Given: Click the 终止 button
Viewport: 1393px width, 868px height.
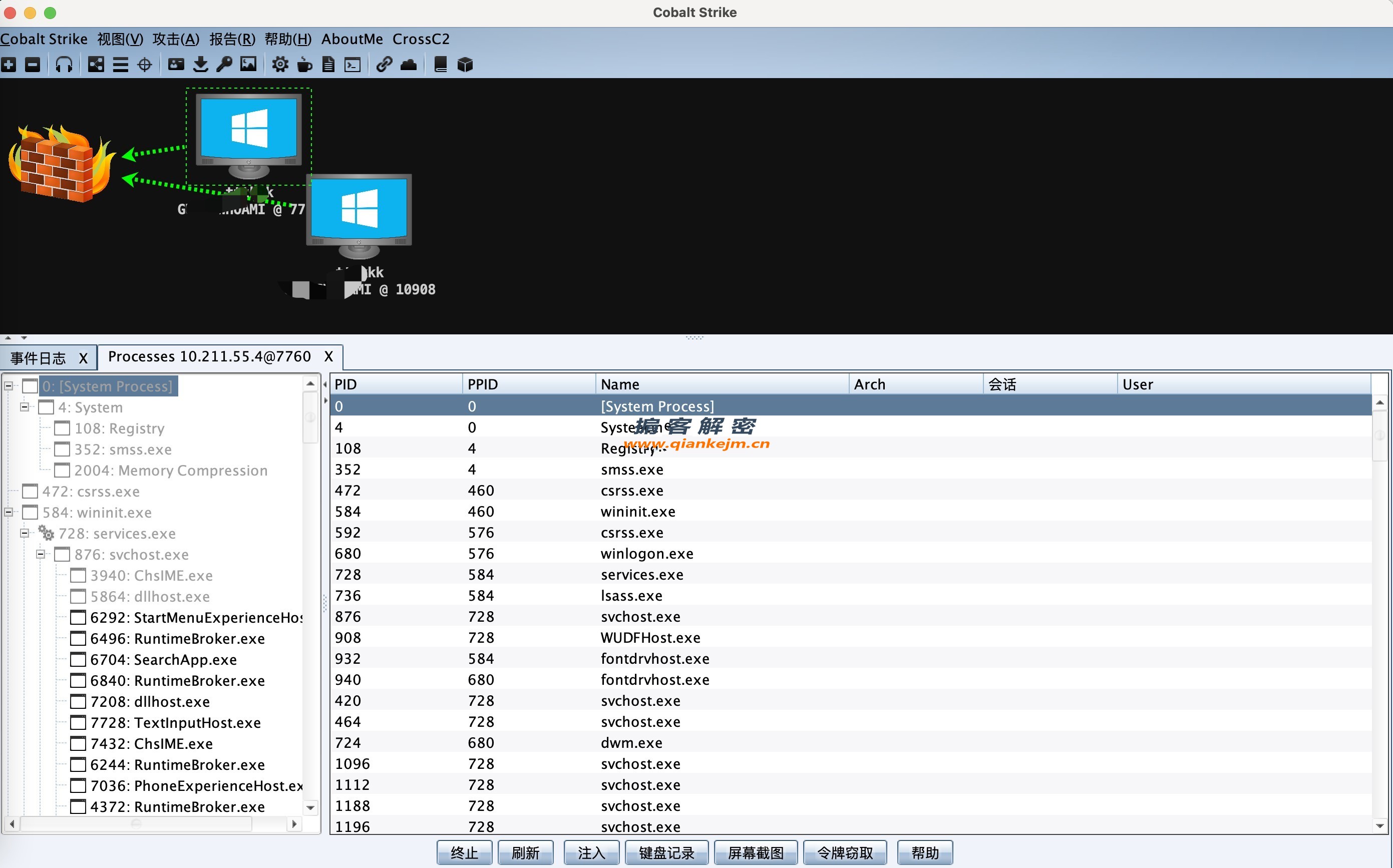Looking at the screenshot, I should coord(464,852).
